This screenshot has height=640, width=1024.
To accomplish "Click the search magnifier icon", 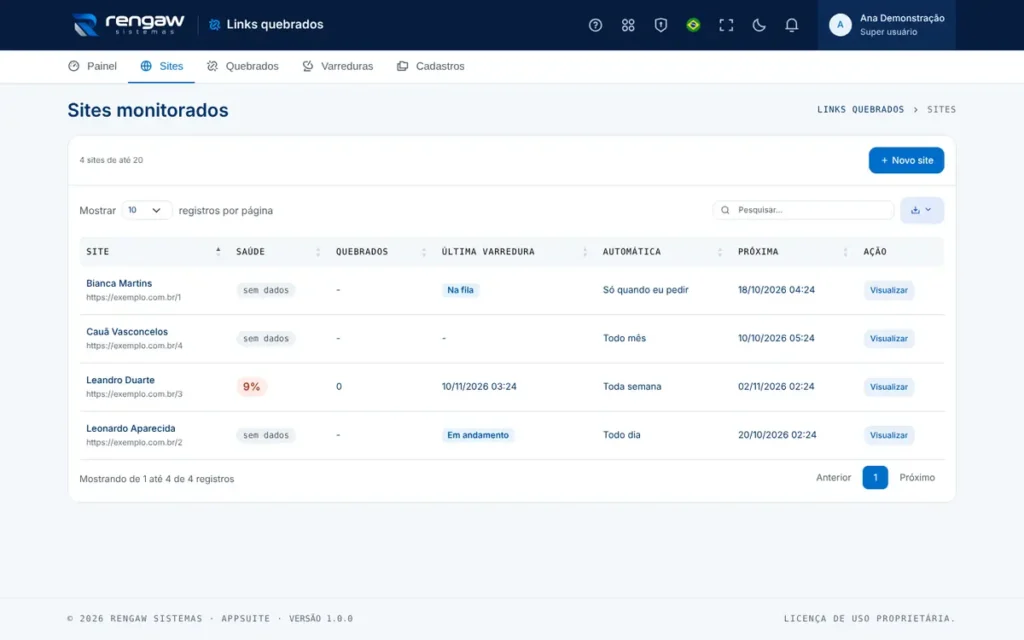I will click(x=725, y=210).
